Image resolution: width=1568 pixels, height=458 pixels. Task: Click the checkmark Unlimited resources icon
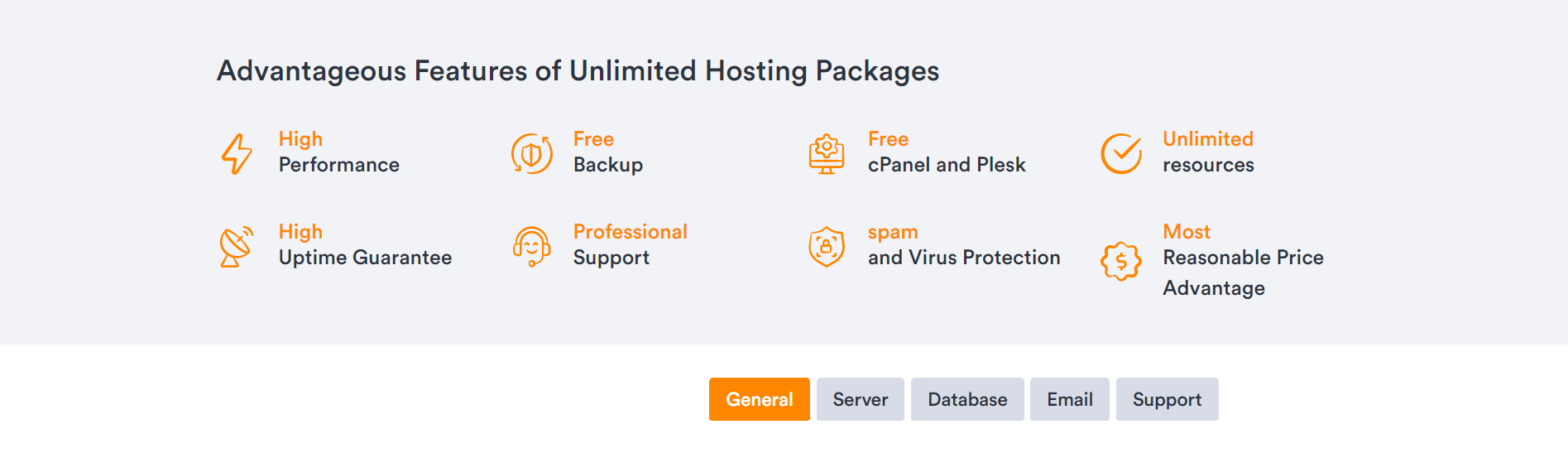point(1121,154)
